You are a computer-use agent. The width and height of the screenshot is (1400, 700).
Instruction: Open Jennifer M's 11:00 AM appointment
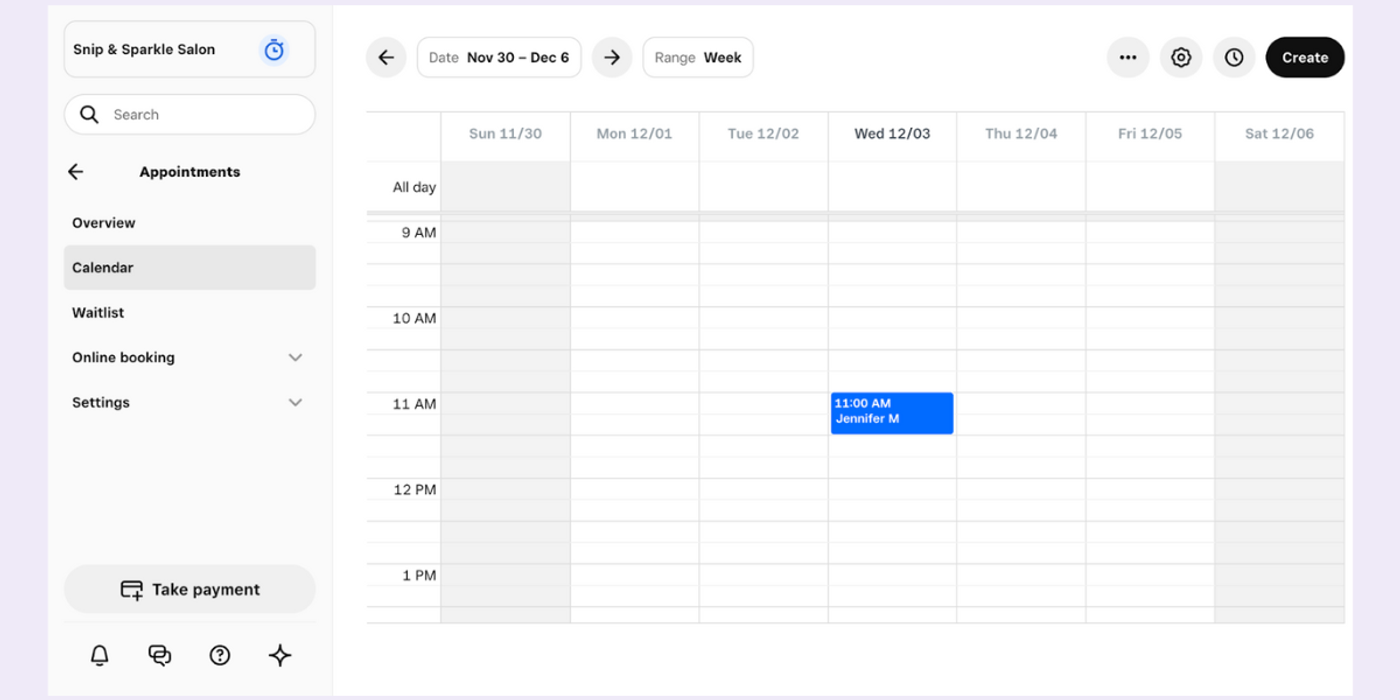891,413
